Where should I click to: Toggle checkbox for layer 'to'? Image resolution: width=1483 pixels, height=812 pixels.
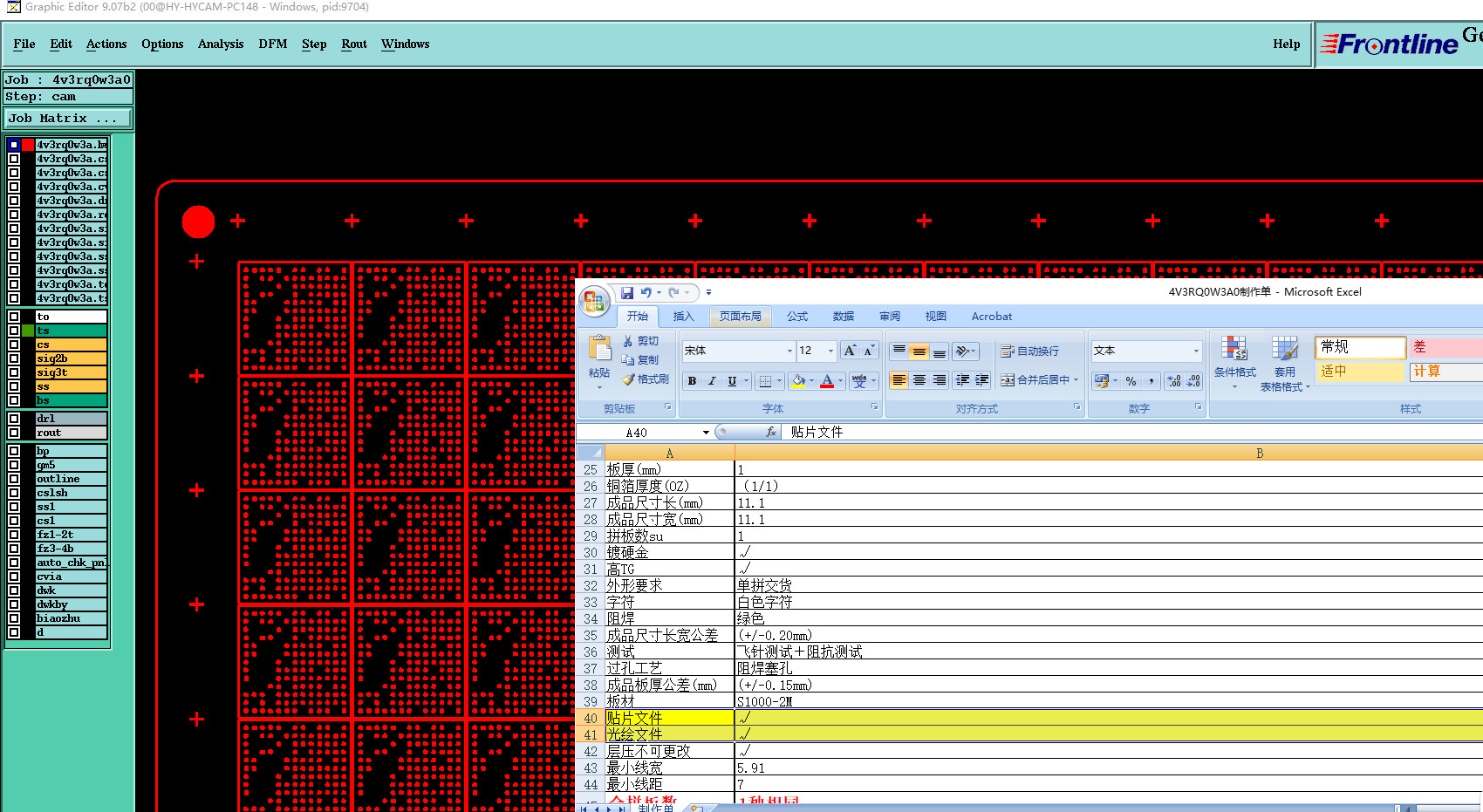[14, 317]
